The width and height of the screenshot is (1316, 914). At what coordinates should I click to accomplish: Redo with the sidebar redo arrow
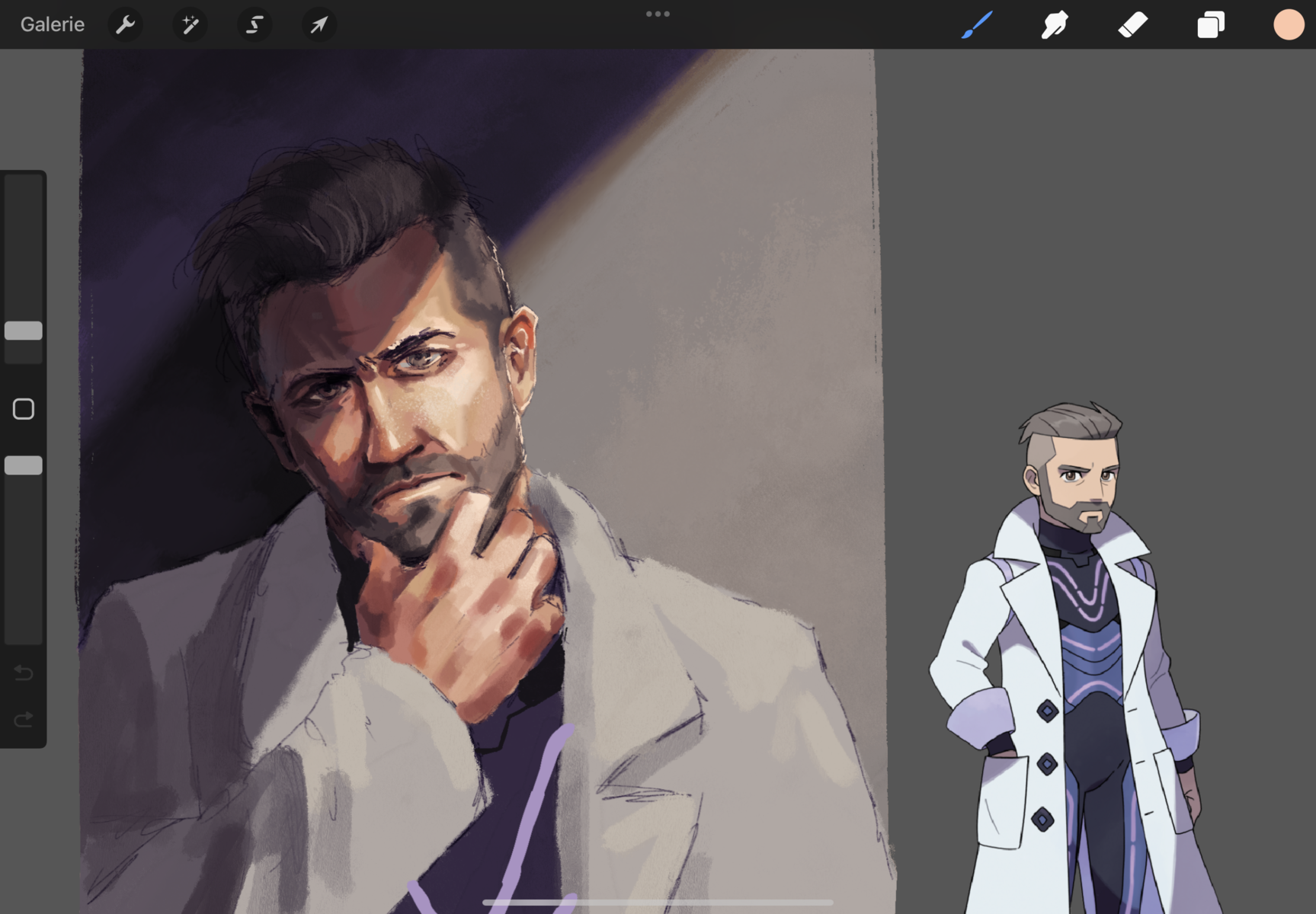[x=24, y=719]
